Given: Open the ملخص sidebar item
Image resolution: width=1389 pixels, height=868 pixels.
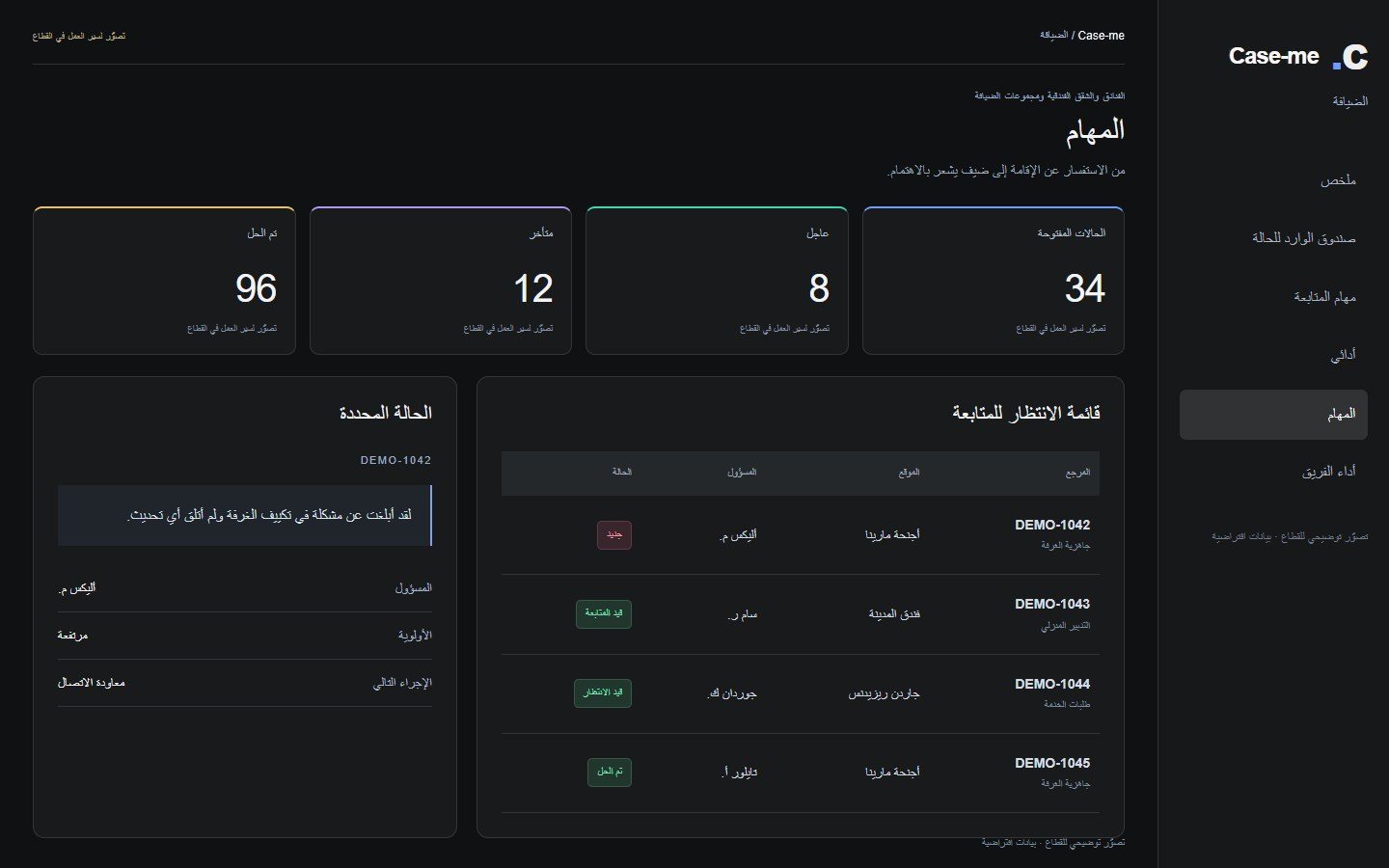Looking at the screenshot, I should (1273, 180).
